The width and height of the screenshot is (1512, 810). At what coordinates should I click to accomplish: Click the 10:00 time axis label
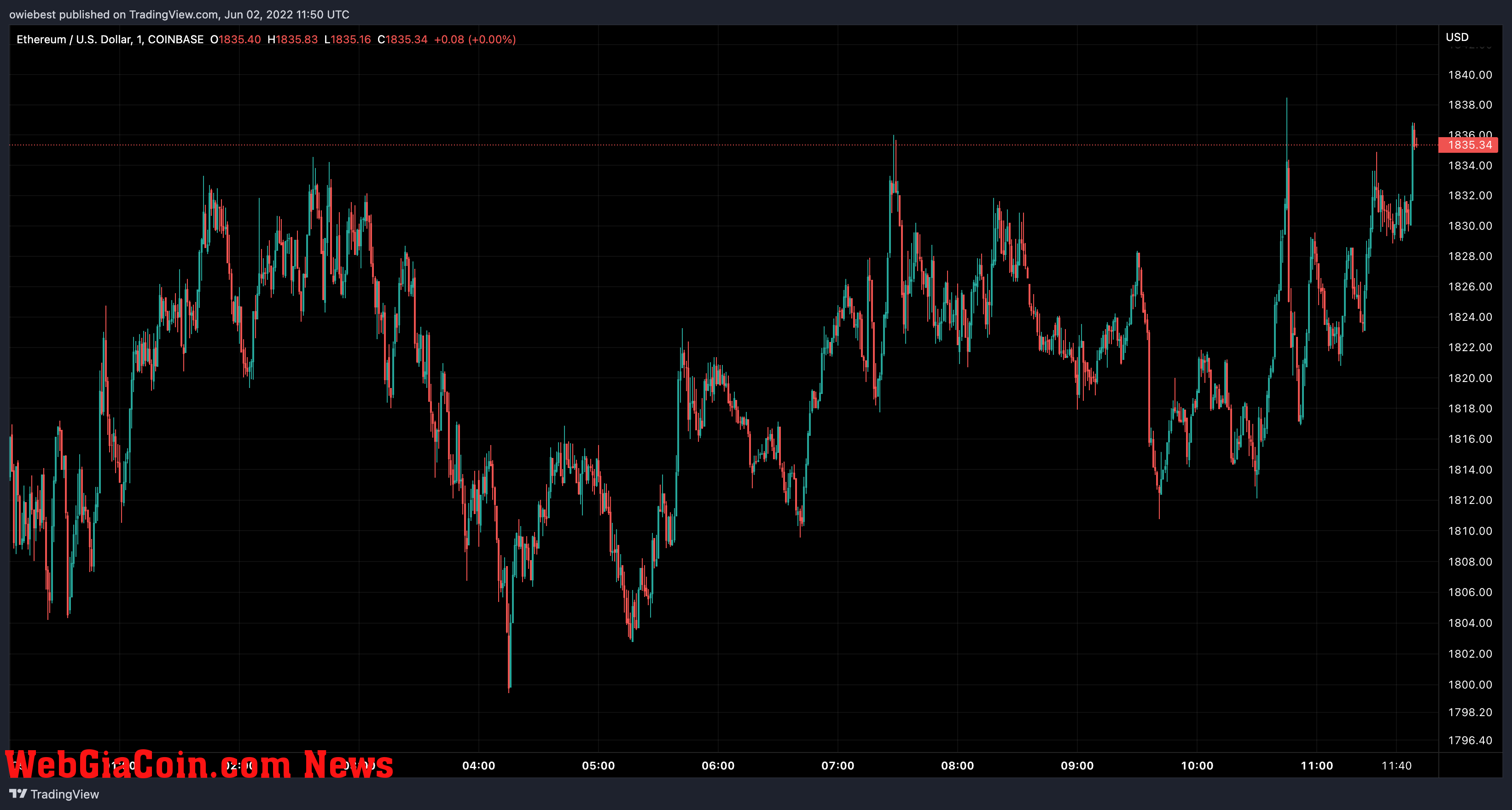pos(1197,765)
